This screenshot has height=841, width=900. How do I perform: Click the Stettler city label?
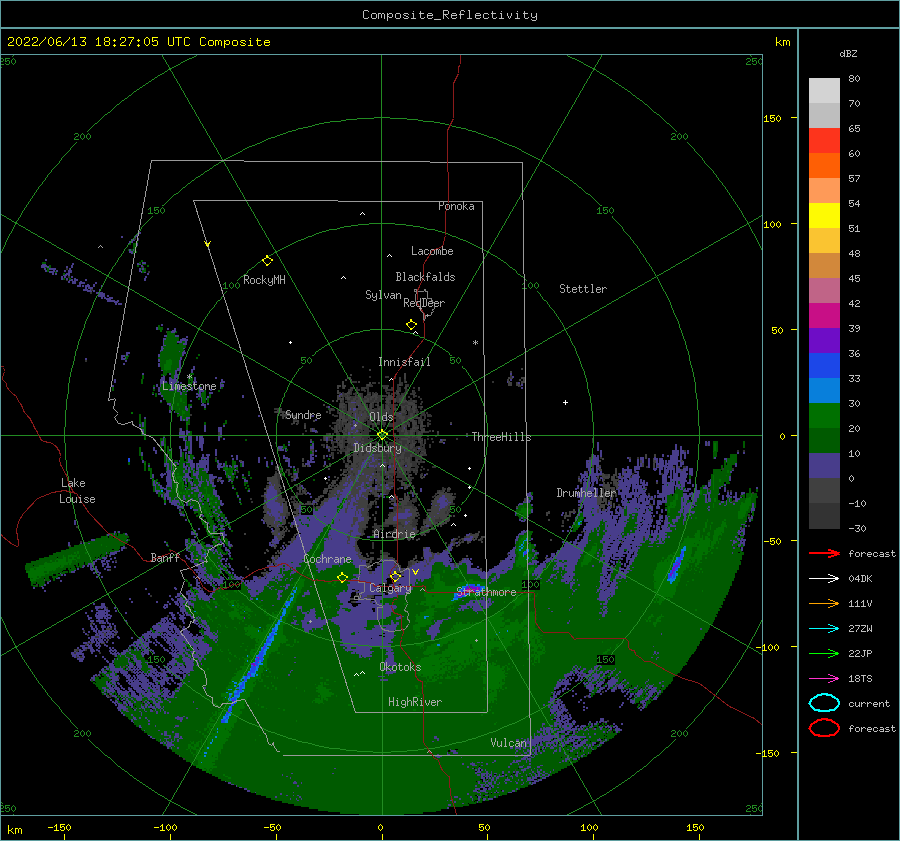[x=583, y=289]
